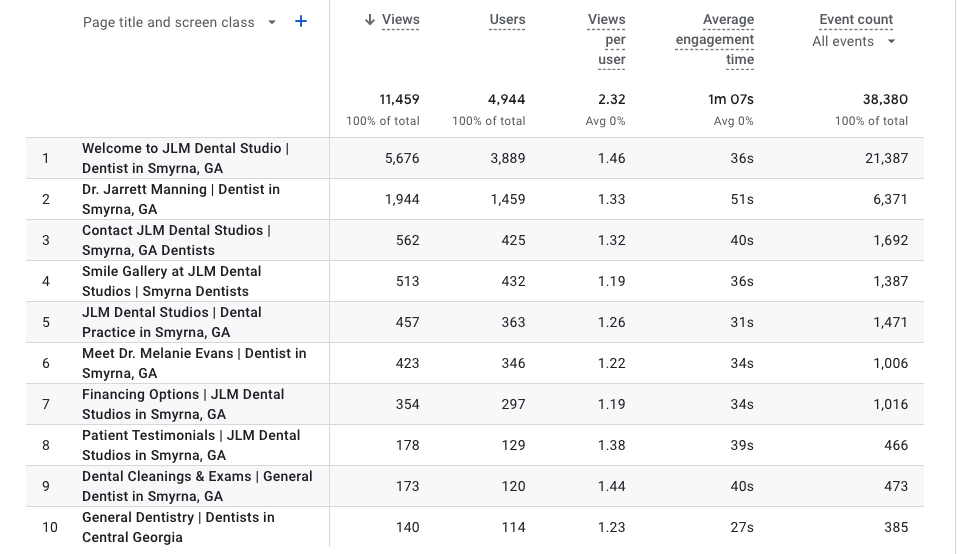Click total Users value 4,944

coord(507,99)
